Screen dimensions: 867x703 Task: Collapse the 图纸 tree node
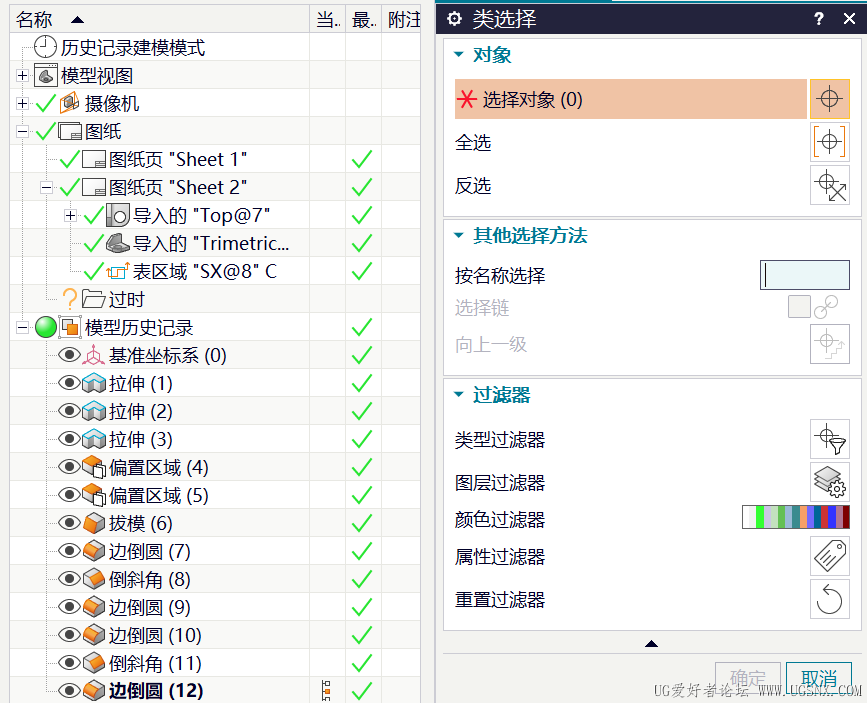(x=22, y=132)
